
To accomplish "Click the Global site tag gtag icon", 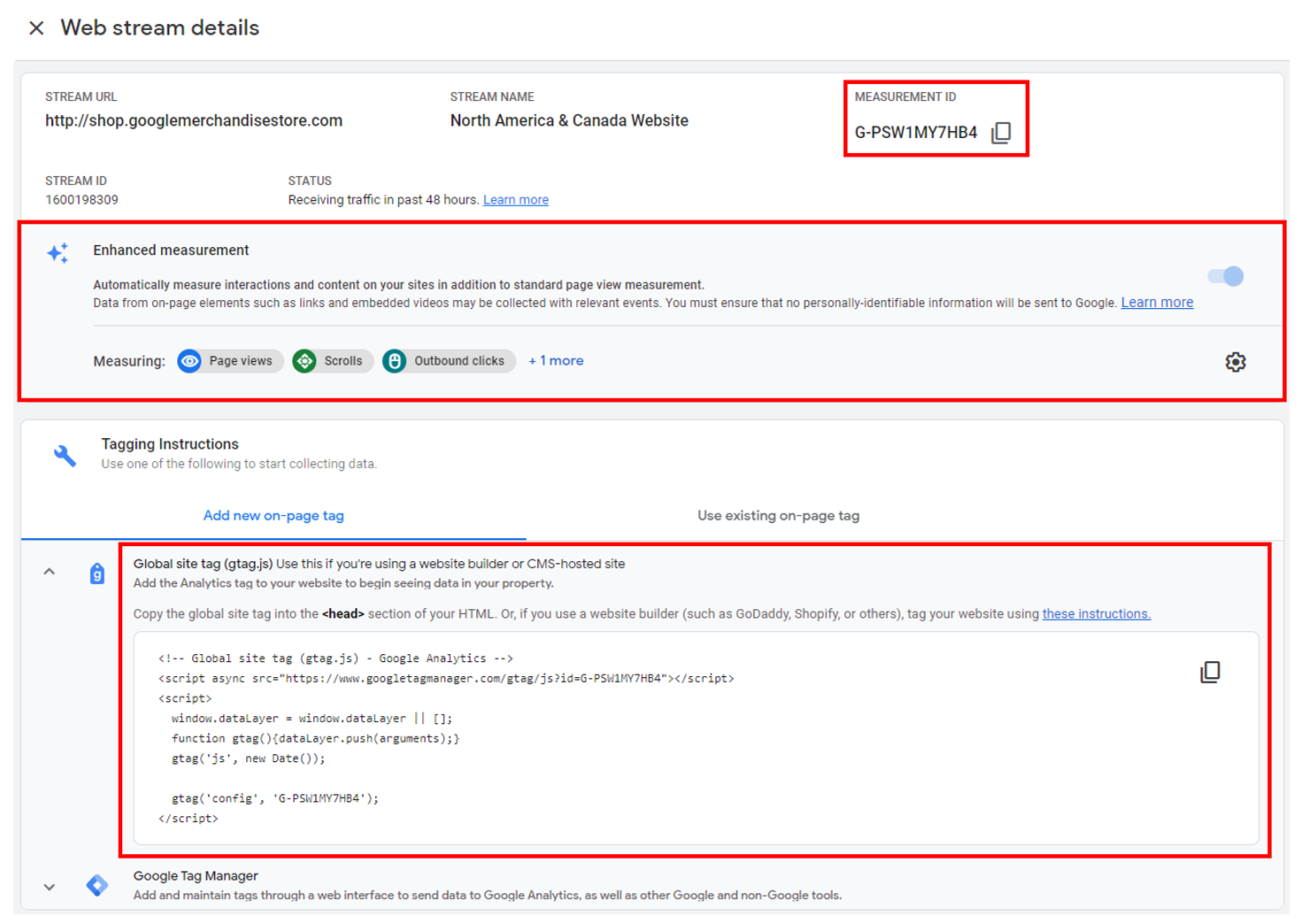I will (x=97, y=574).
